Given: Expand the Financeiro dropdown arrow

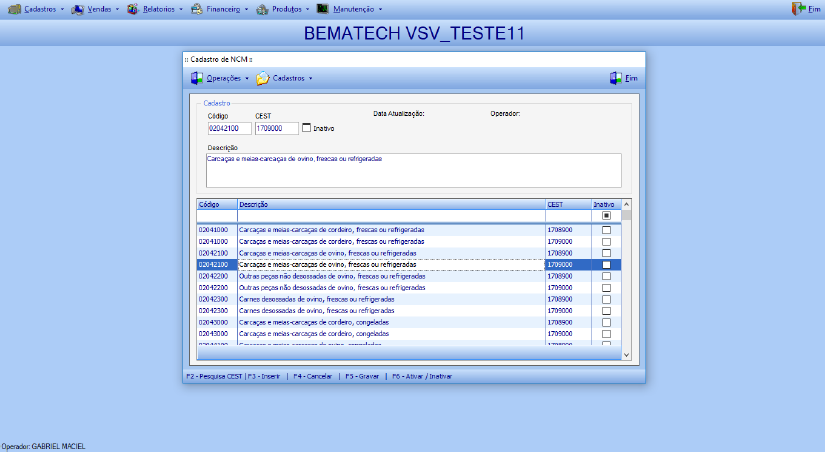Looking at the screenshot, I should point(246,9).
